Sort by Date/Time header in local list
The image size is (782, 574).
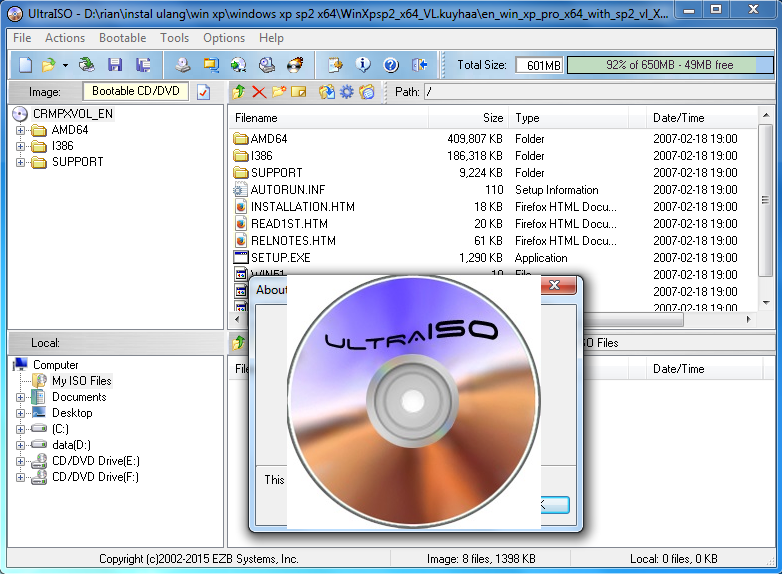(x=704, y=369)
